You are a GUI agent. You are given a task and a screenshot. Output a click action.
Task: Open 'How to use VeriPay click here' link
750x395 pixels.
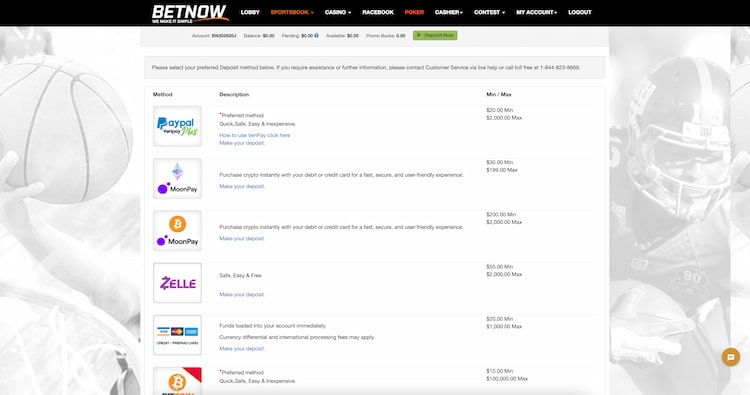point(254,135)
